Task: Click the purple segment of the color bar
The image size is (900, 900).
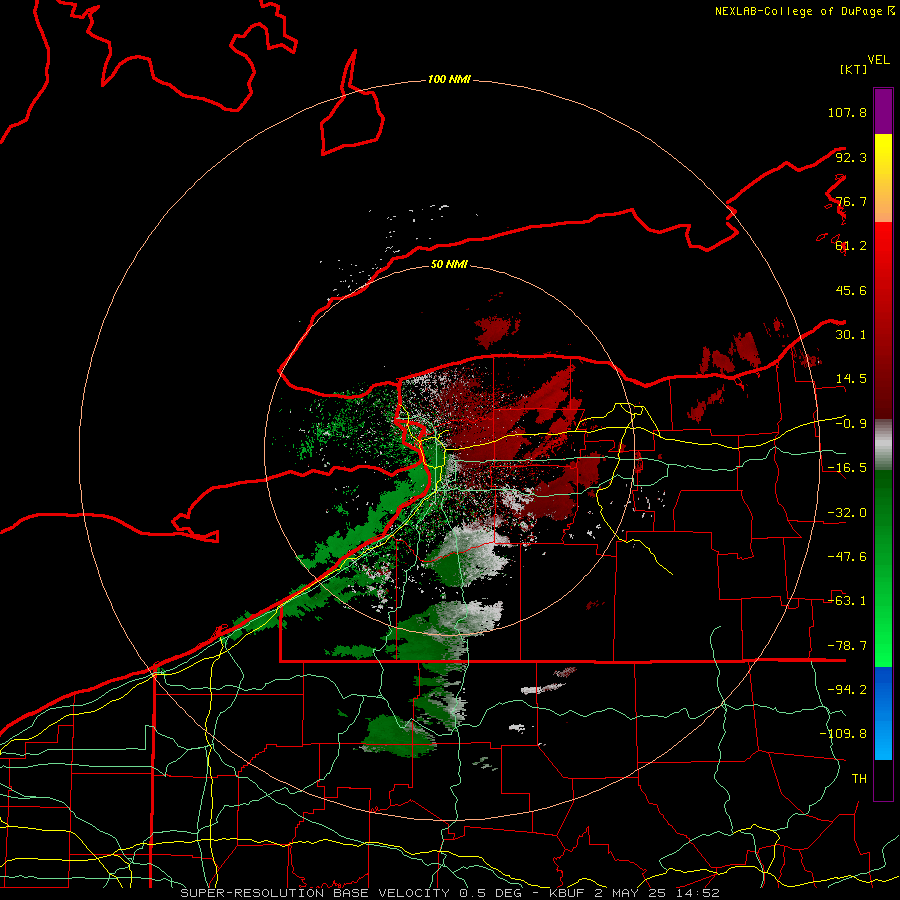Action: click(x=883, y=112)
